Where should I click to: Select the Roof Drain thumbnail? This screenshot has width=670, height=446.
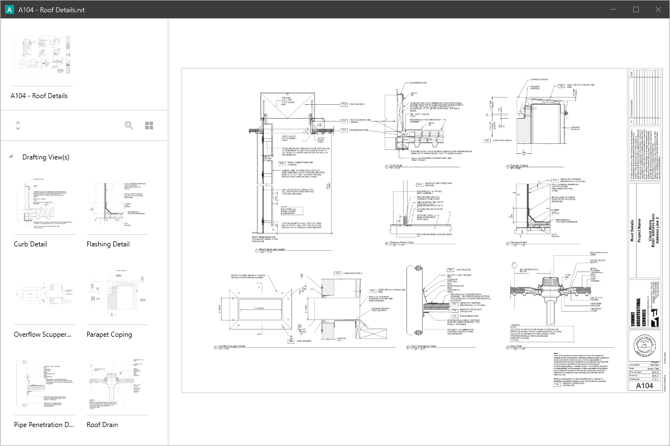coord(118,388)
